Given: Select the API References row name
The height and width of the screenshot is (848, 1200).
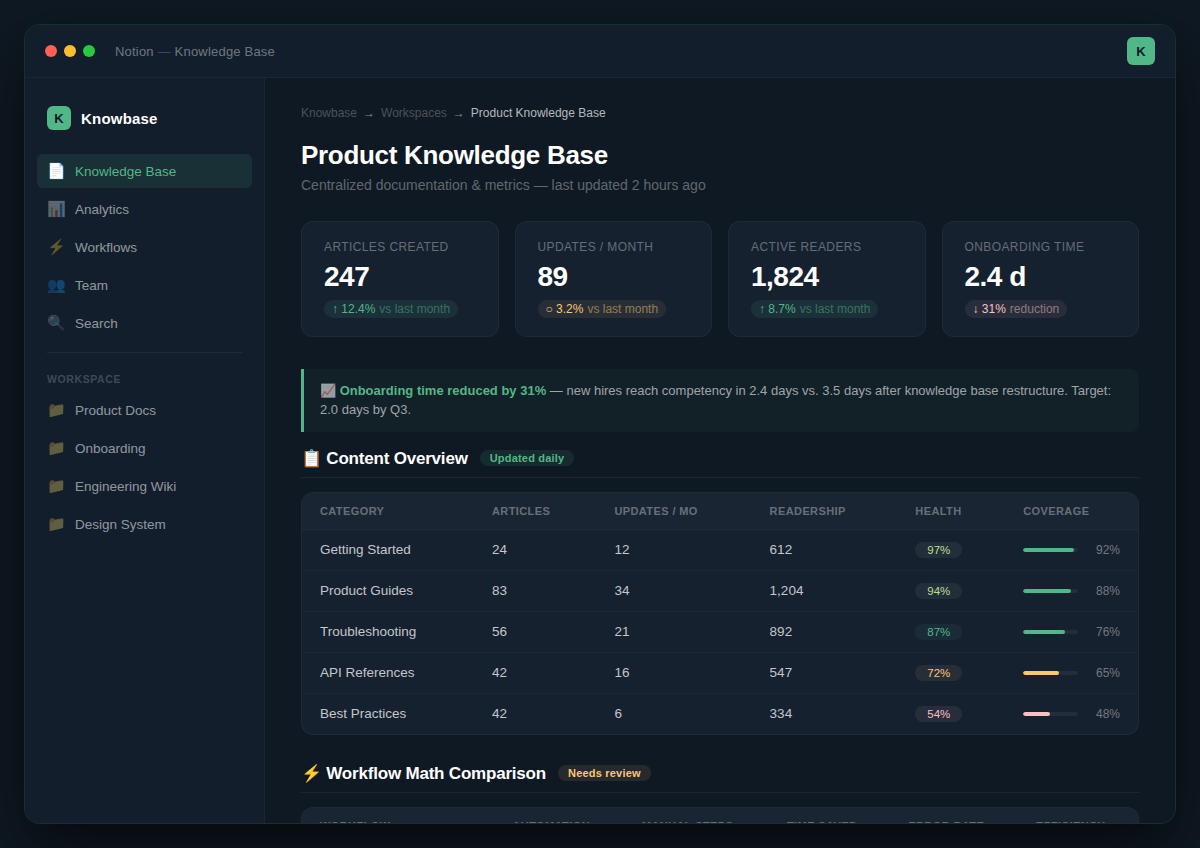Looking at the screenshot, I should click(367, 673).
